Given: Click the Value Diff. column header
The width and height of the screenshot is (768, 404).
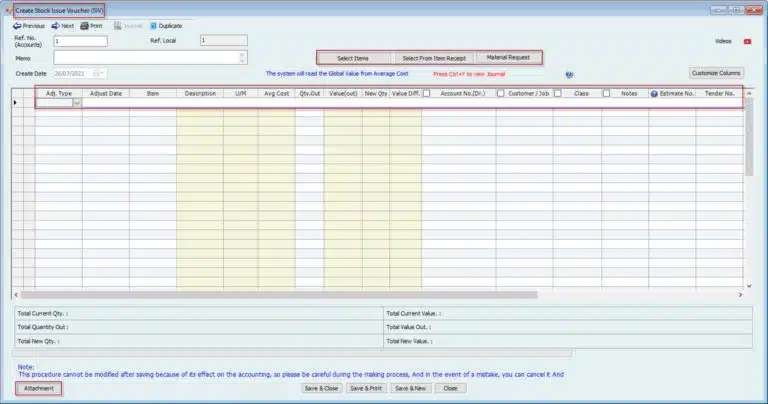Looking at the screenshot, I should point(406,94).
